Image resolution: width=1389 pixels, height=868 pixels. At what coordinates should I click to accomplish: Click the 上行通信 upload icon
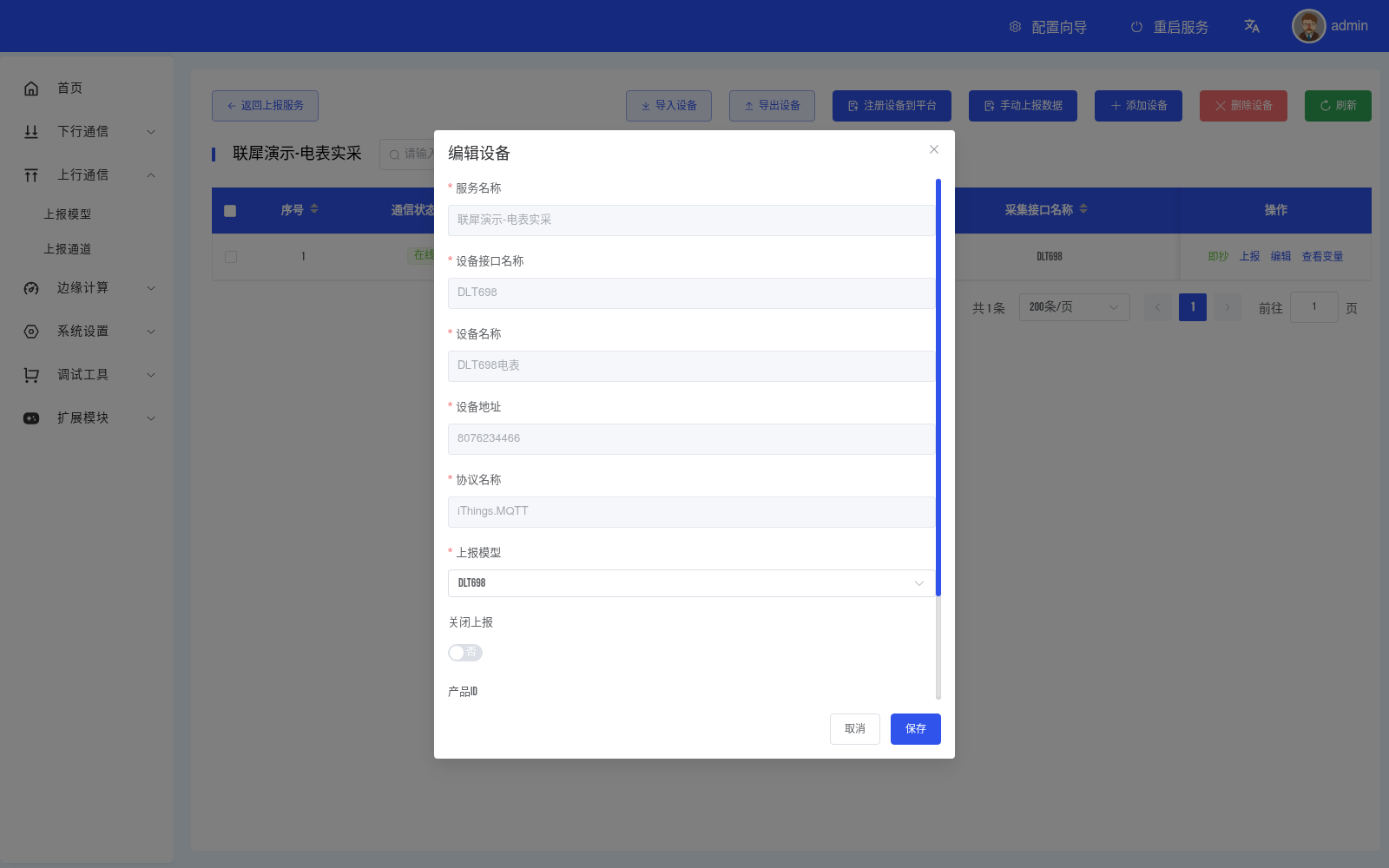tap(31, 174)
